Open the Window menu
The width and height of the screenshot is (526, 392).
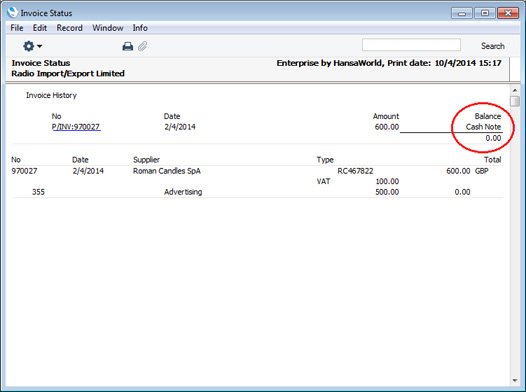coord(108,28)
